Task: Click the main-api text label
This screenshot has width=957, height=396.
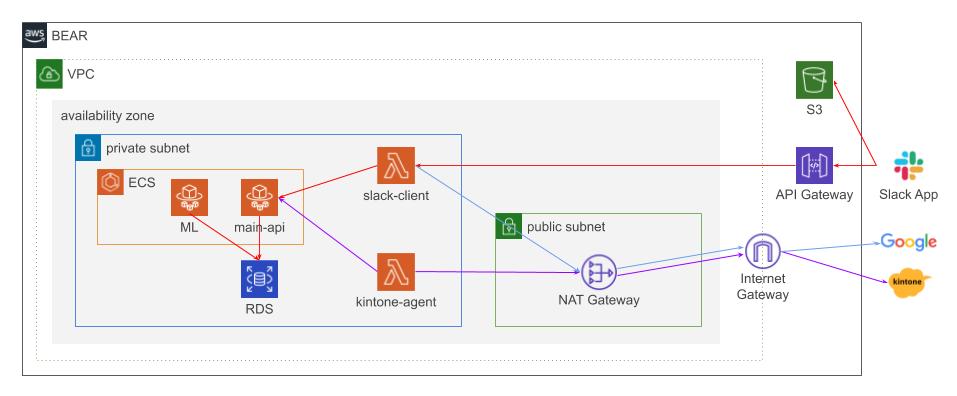Action: point(259,228)
